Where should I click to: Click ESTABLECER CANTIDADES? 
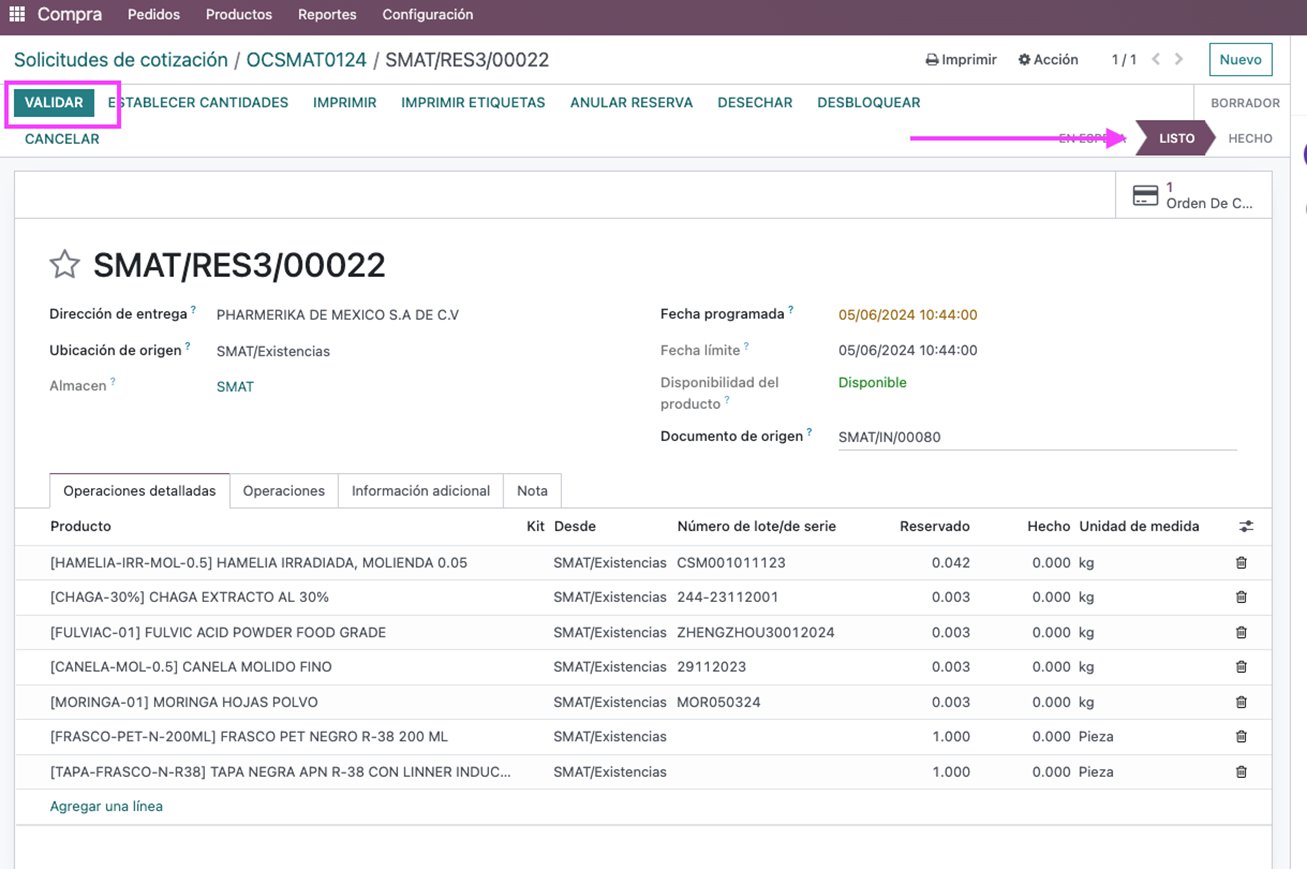coord(198,103)
